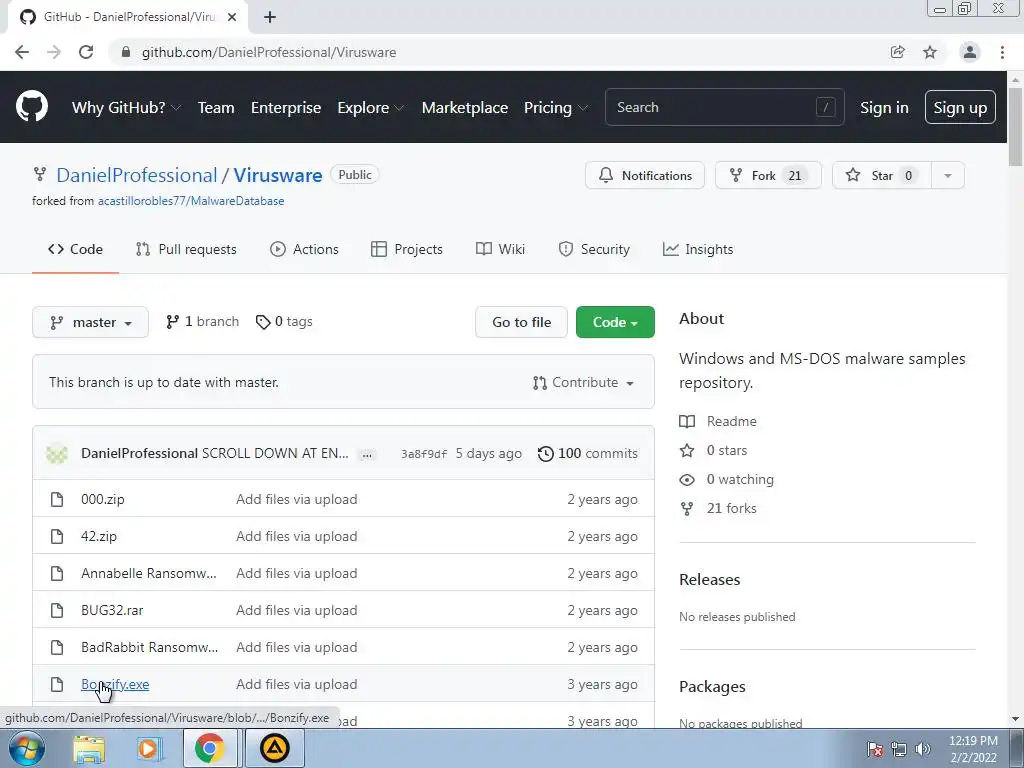
Task: Open DanielProfessional owner profile link
Action: pyautogui.click(x=136, y=175)
